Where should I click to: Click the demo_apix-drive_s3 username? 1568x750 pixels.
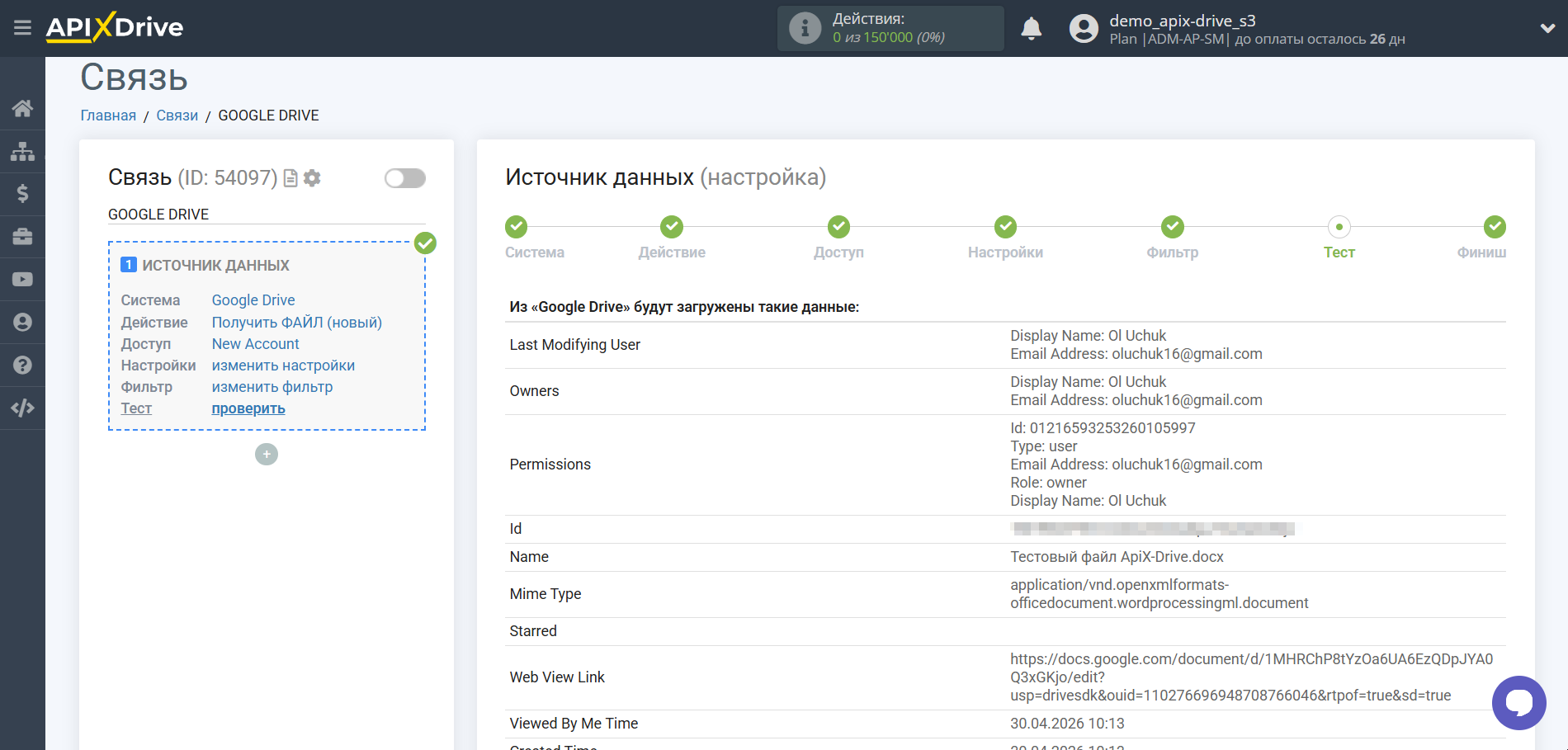[x=1183, y=21]
